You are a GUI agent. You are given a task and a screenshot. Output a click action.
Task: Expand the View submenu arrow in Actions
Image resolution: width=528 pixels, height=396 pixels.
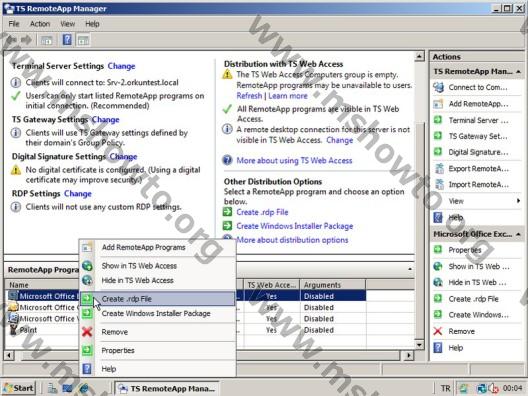(518, 201)
